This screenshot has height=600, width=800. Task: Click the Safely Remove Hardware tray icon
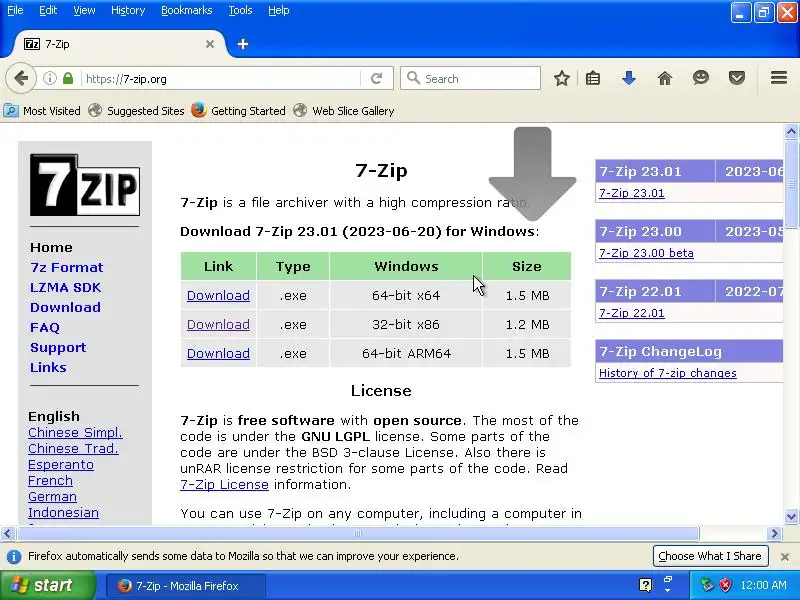click(707, 585)
